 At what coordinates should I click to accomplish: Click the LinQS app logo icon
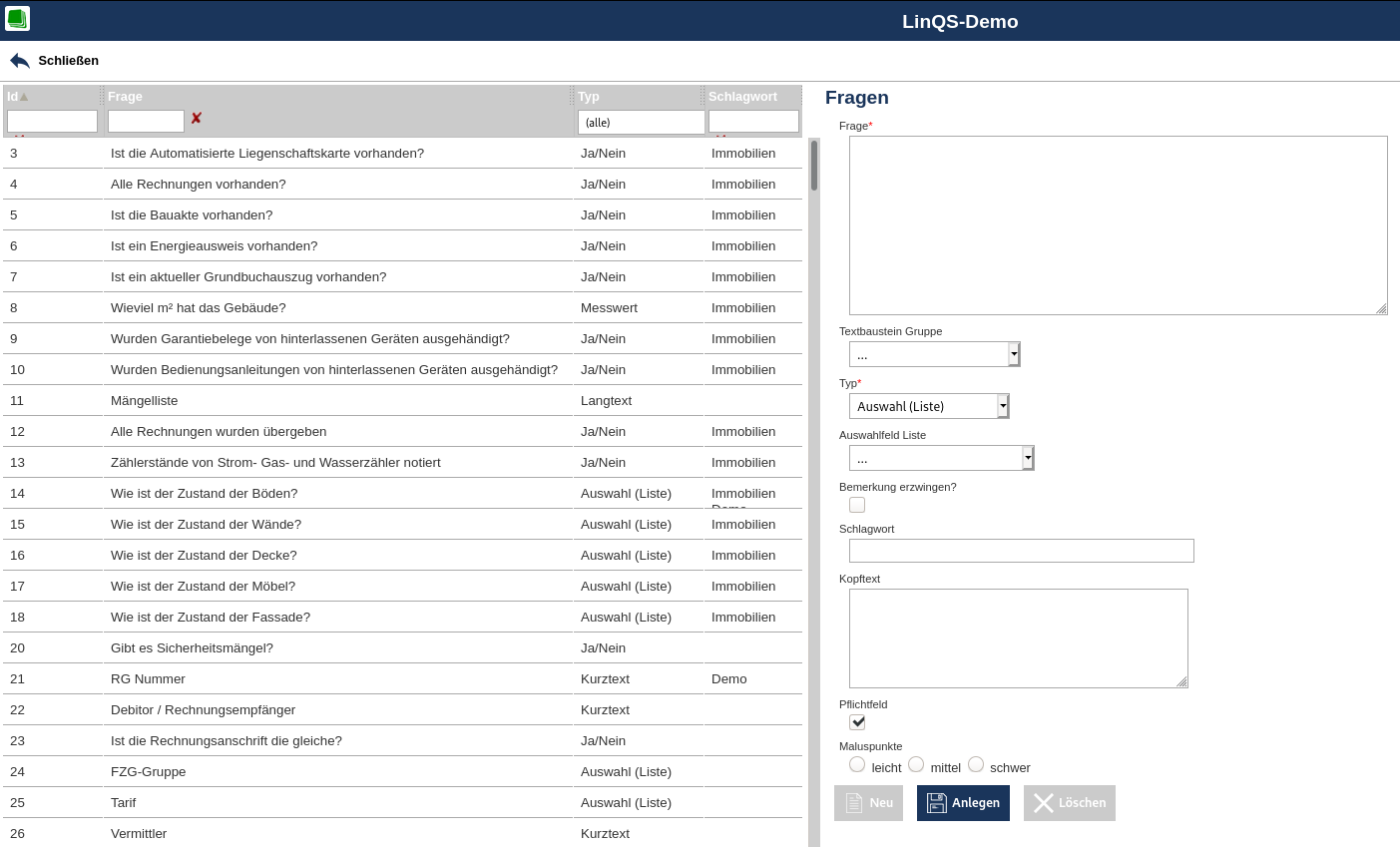click(17, 19)
